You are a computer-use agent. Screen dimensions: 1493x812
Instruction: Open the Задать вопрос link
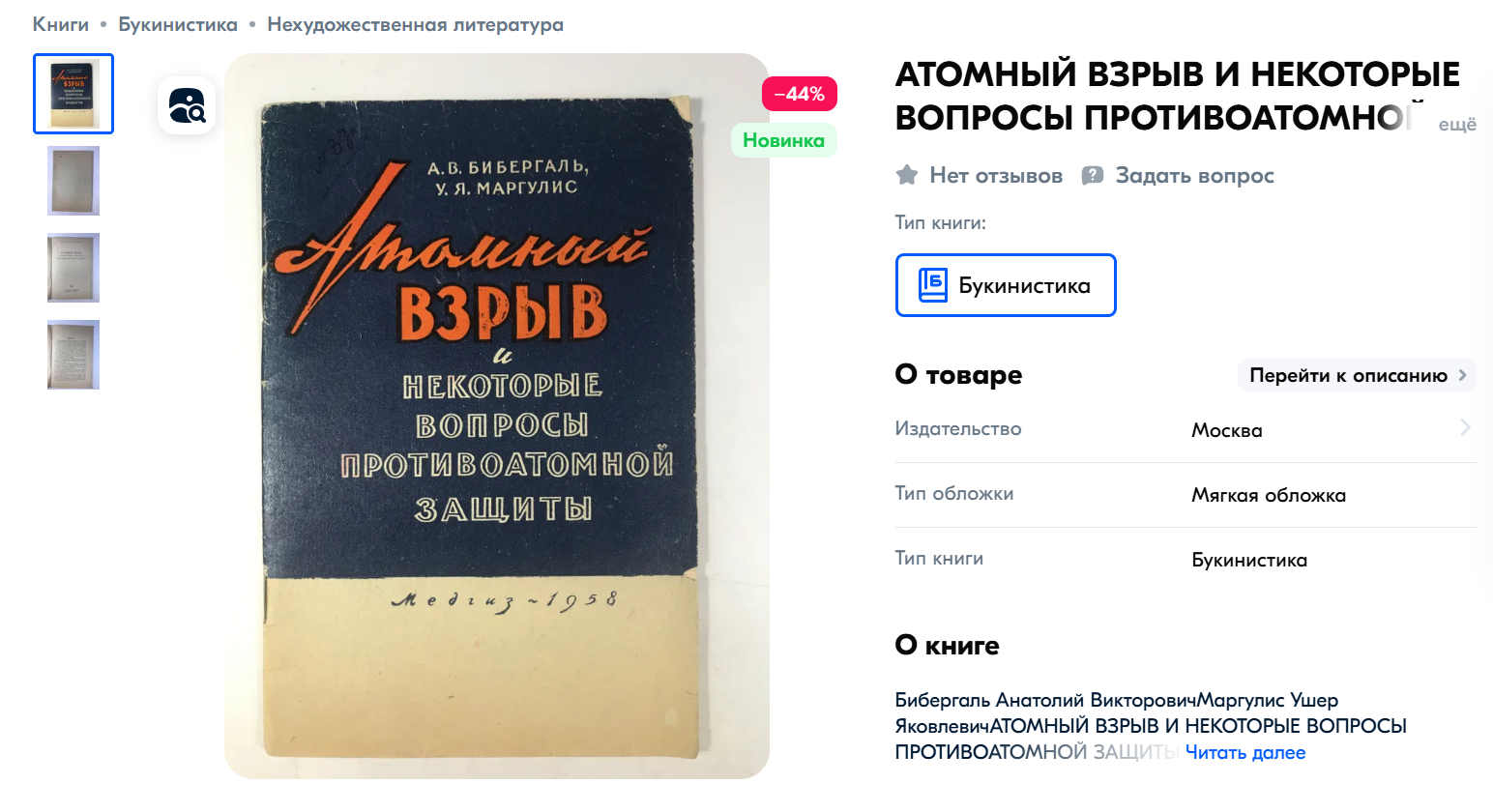1194,175
